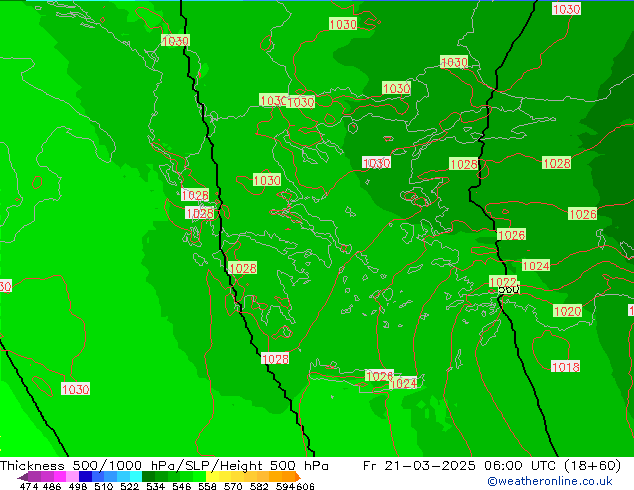Image resolution: width=634 pixels, height=490 pixels.
Task: Click legend value 522
Action: [x=129, y=486]
